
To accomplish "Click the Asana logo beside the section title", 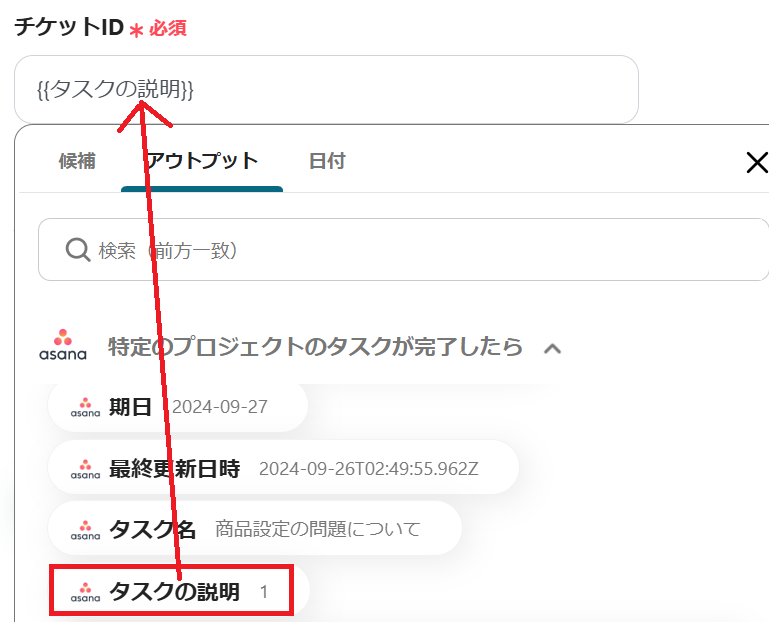I will (63, 345).
